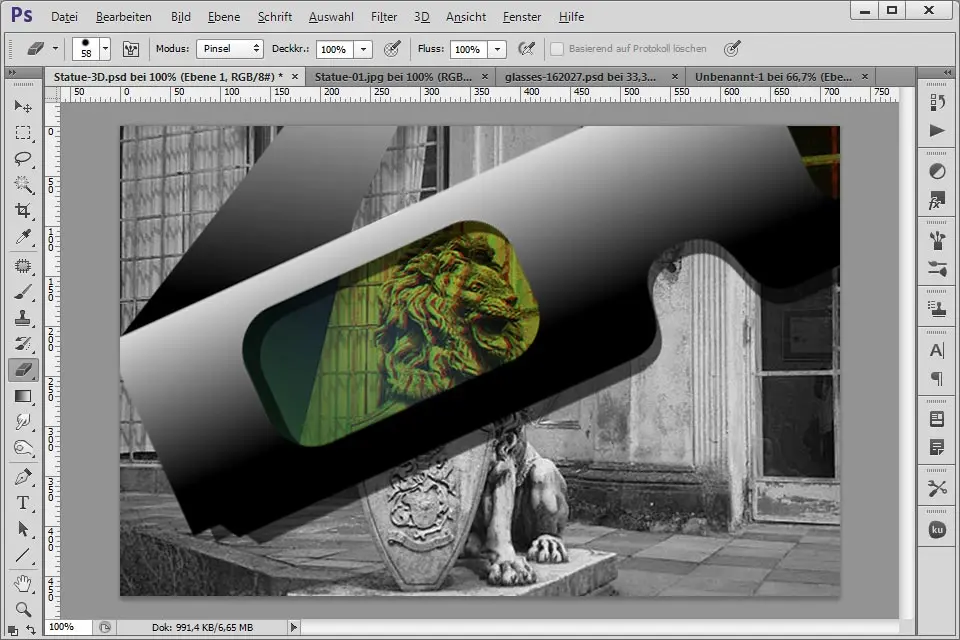Enable 'Basierend auf Protokoll löschen' checkbox
This screenshot has width=960, height=640.
click(558, 48)
